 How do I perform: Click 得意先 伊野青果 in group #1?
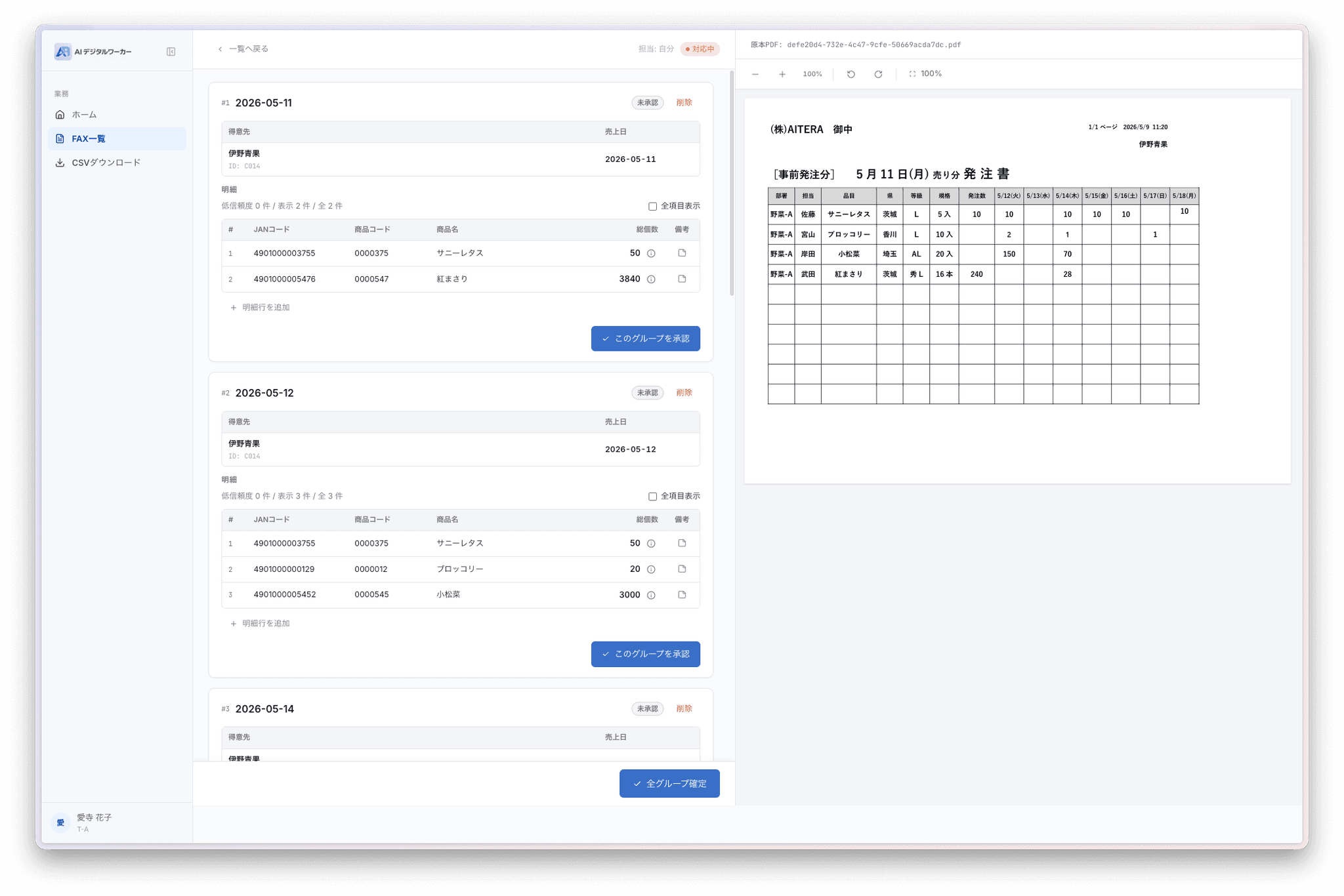point(244,153)
